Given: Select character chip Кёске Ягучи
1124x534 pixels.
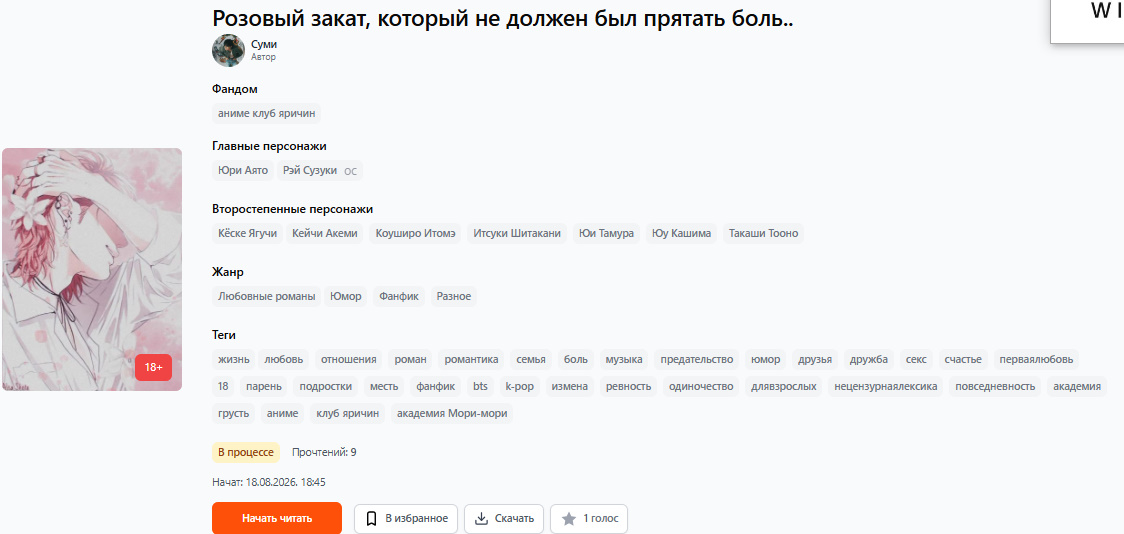Looking at the screenshot, I should (x=247, y=234).
